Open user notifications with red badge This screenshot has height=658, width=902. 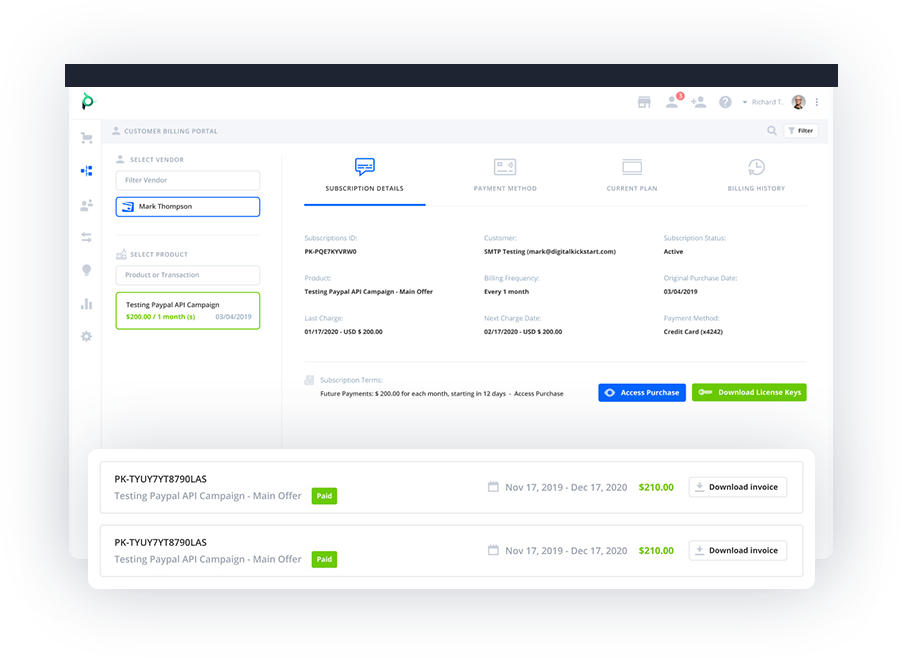pos(673,102)
